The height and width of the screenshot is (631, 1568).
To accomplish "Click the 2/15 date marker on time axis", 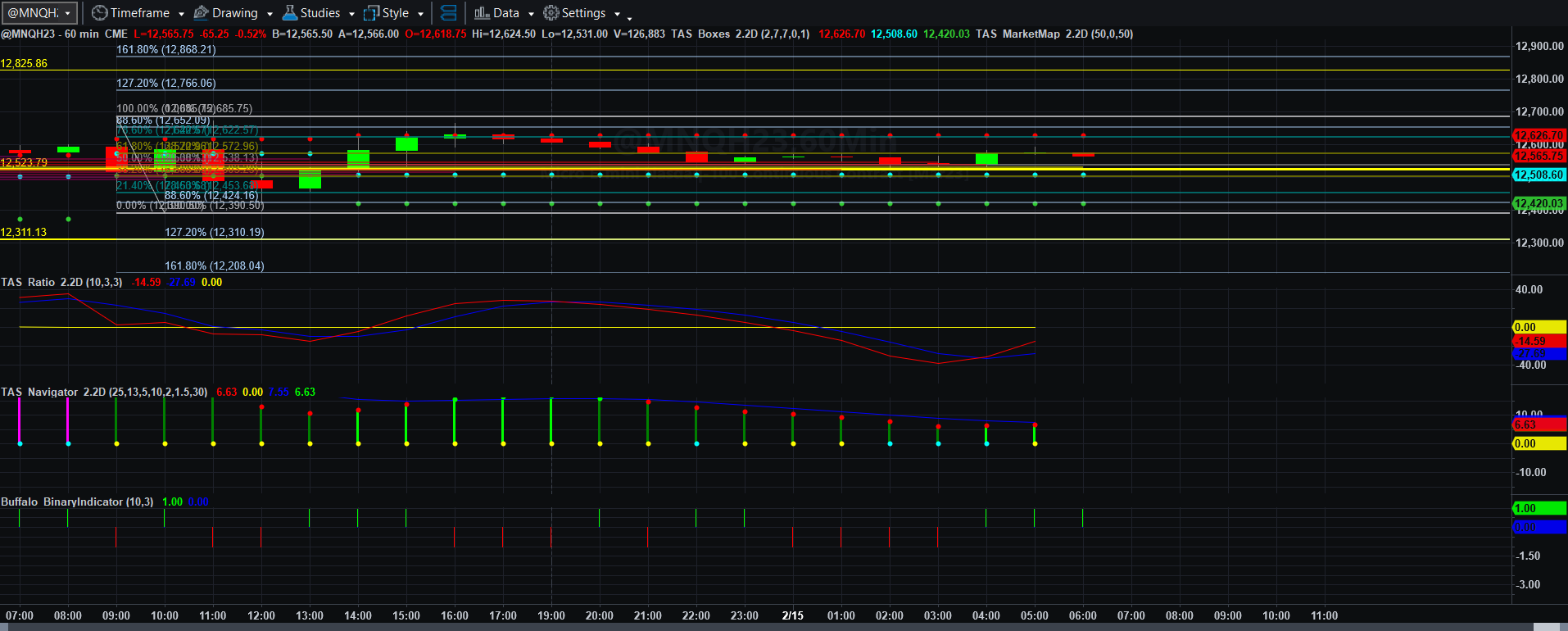I will point(792,615).
